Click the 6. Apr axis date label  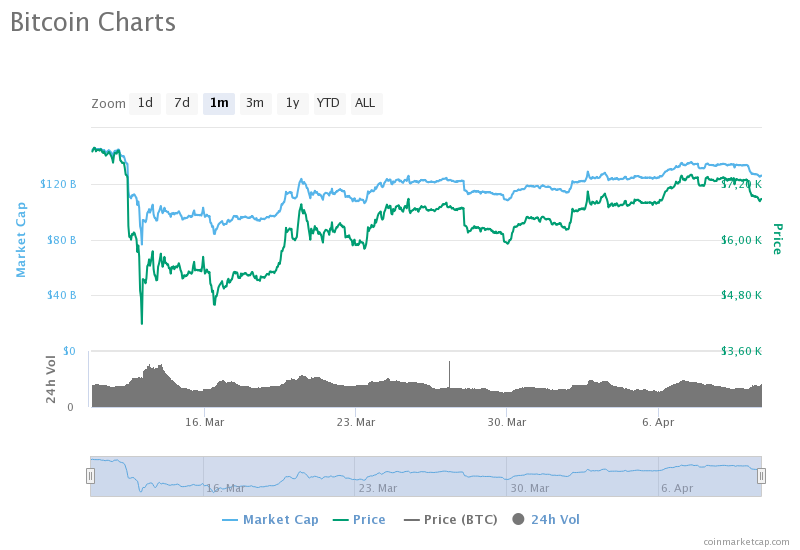tap(658, 422)
